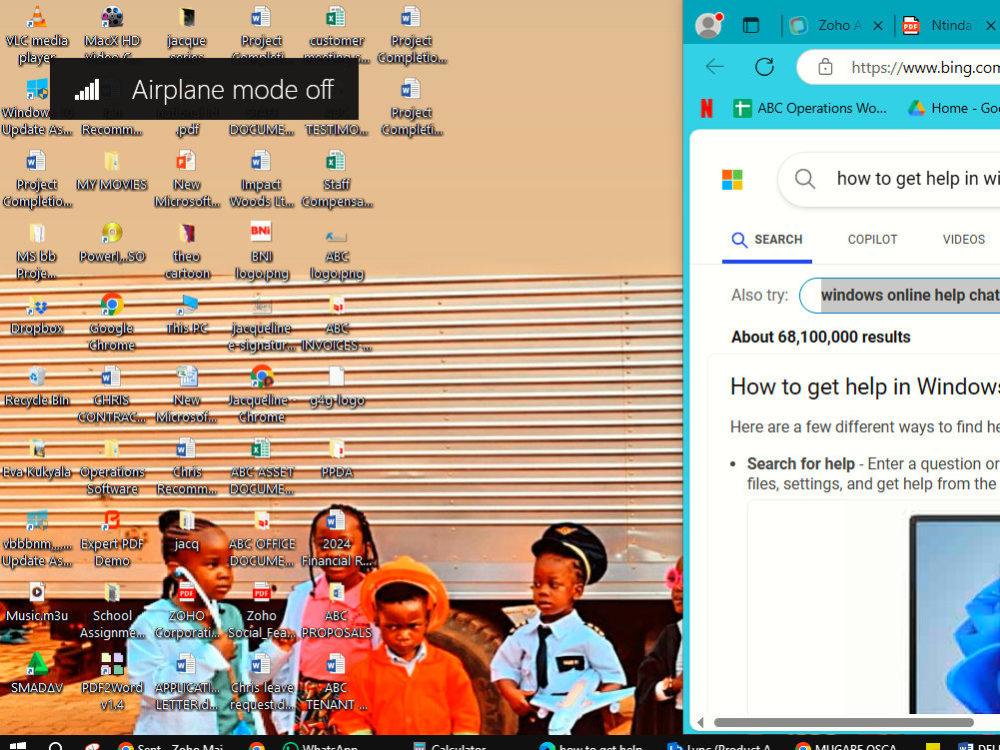Select Eva Kukyala file icon
Viewport: 1000px width, 750px height.
click(37, 459)
